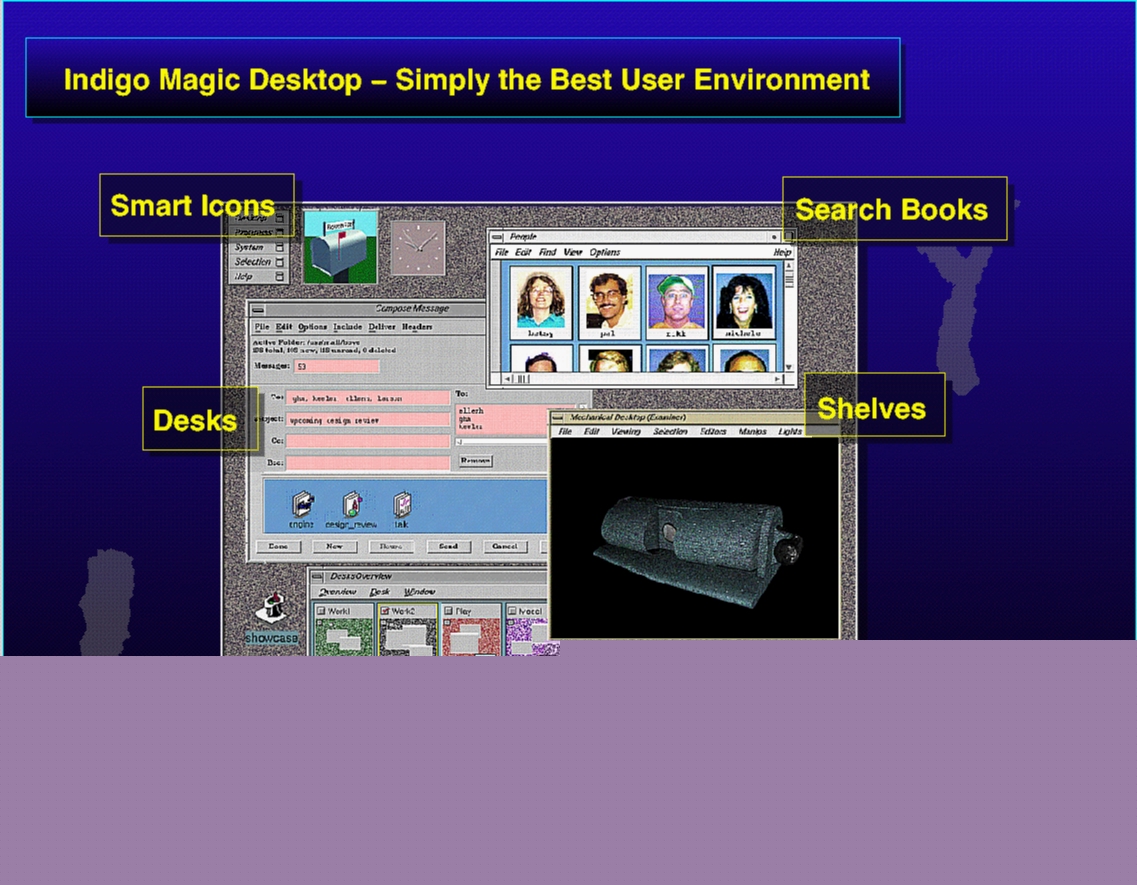Click People window vertical scrollbar up arrow

pyautogui.click(x=789, y=266)
